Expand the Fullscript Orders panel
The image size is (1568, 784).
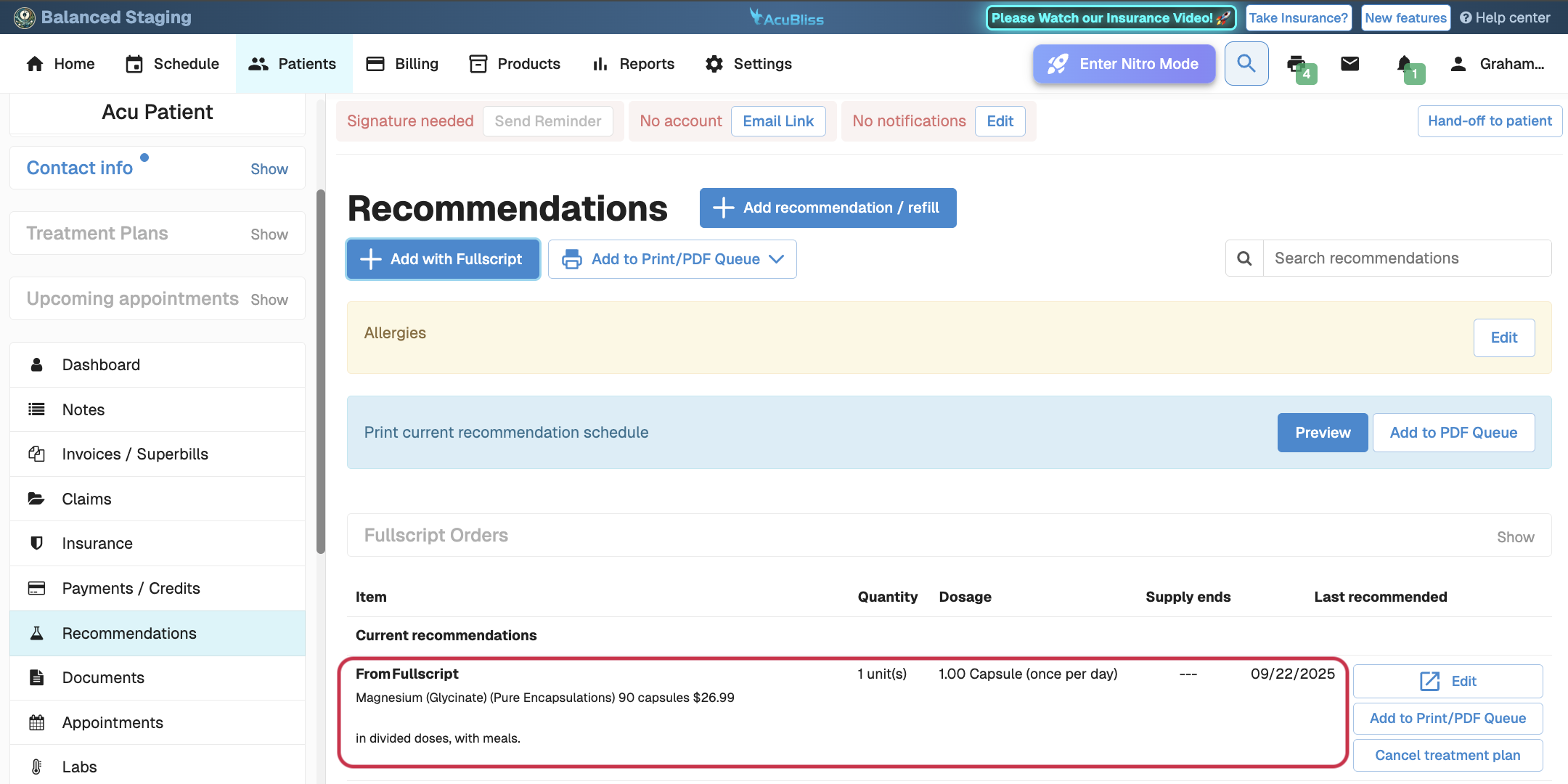1515,537
